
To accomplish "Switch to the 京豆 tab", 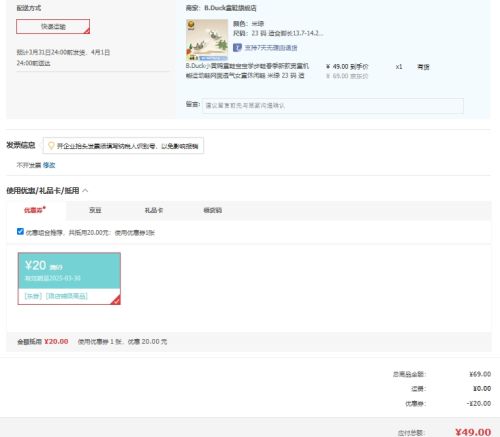I will (x=95, y=210).
